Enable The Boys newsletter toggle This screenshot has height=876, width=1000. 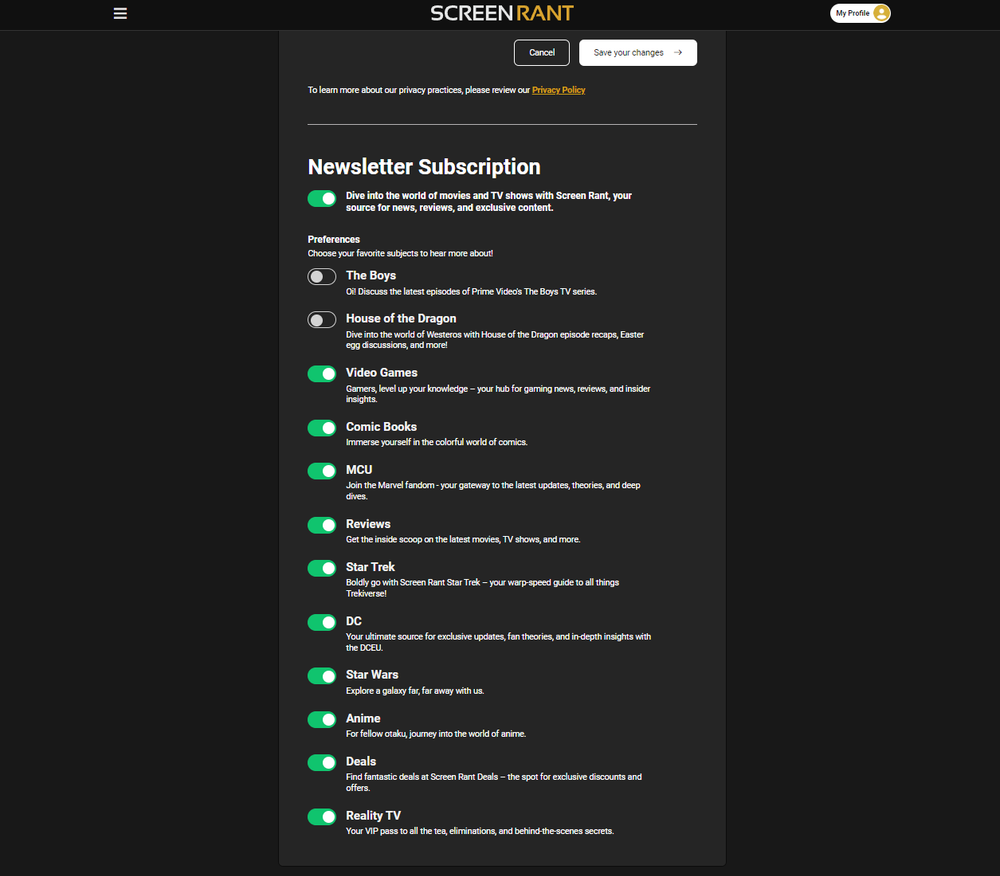pyautogui.click(x=321, y=277)
